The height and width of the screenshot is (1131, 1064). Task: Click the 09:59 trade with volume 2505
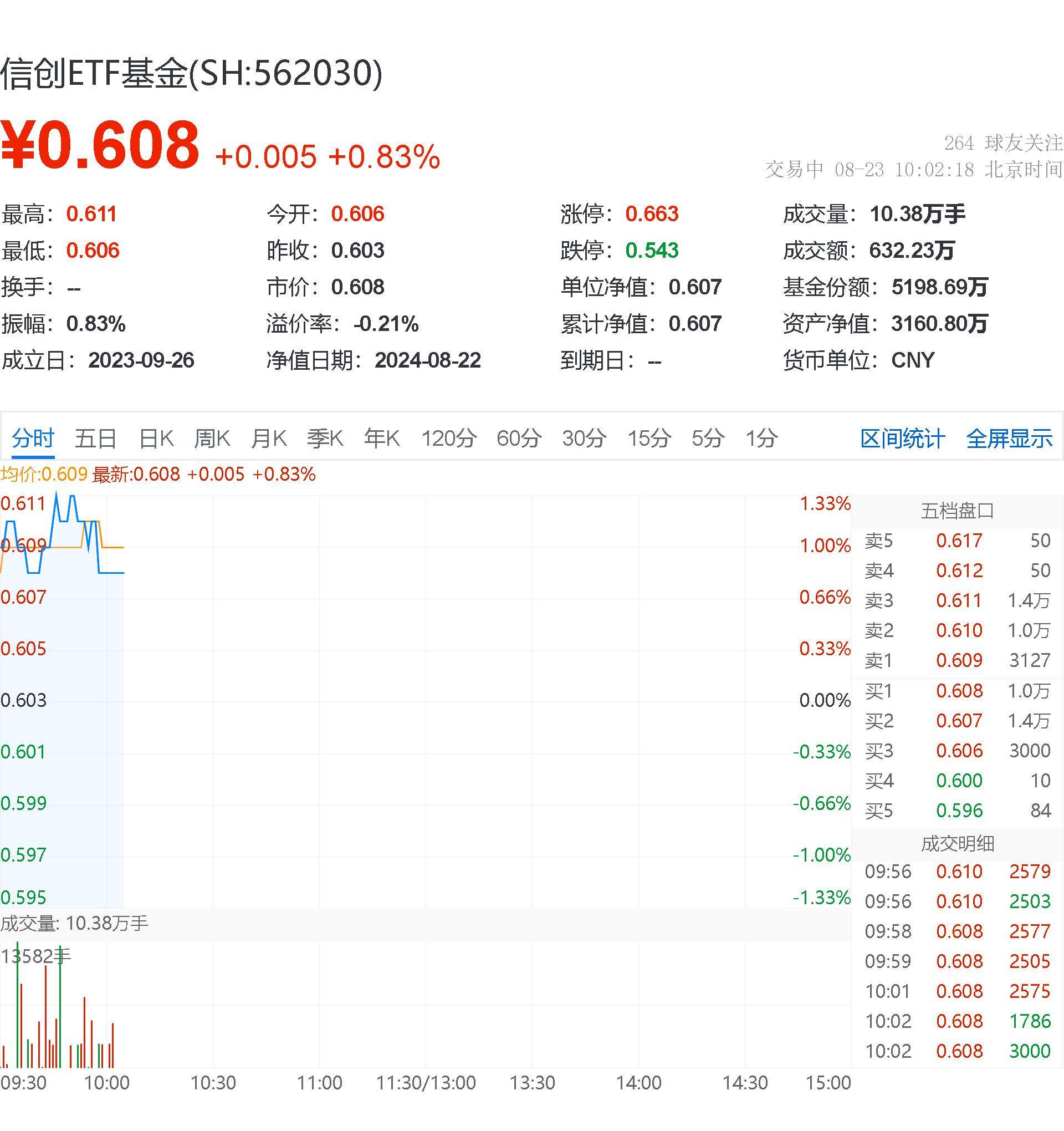tap(958, 961)
